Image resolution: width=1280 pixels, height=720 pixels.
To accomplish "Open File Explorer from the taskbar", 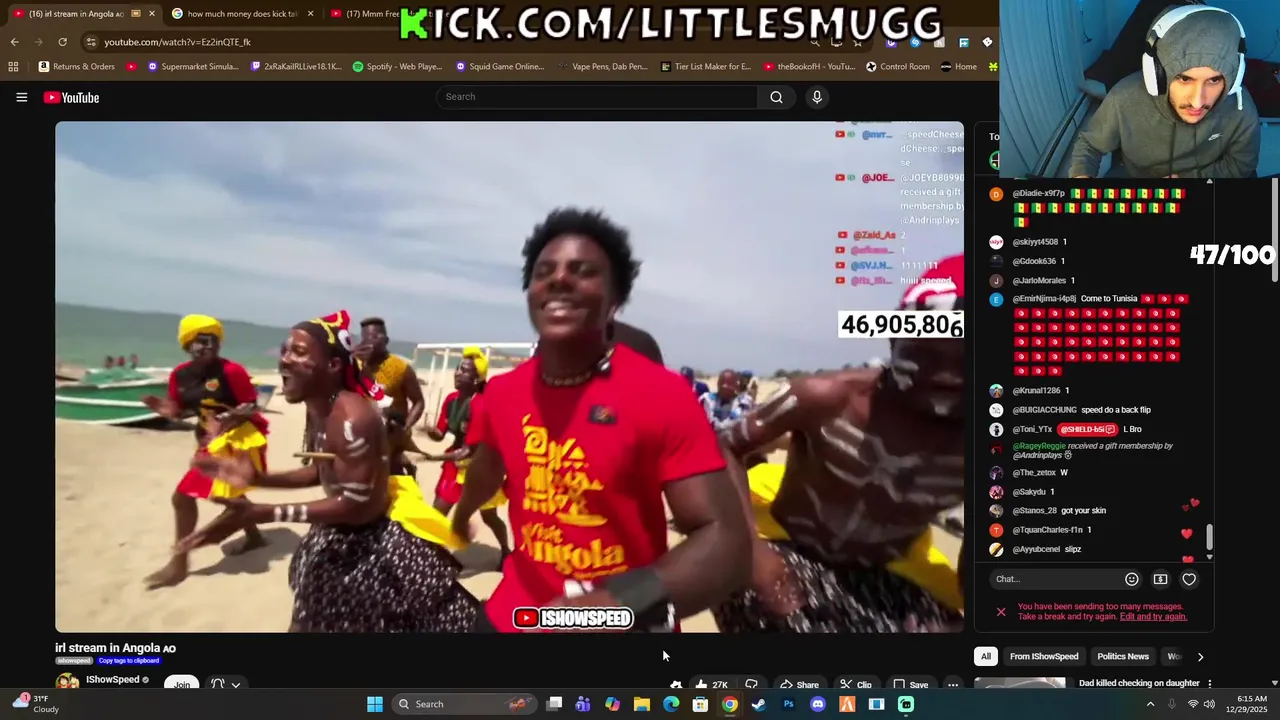I will point(642,704).
